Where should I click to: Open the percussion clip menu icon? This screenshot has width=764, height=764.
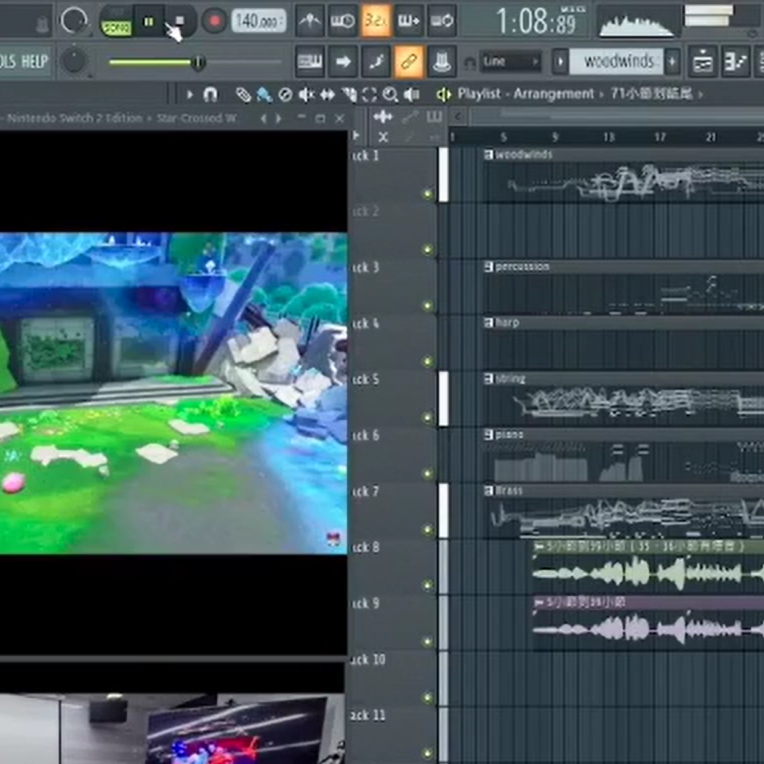pyautogui.click(x=488, y=267)
